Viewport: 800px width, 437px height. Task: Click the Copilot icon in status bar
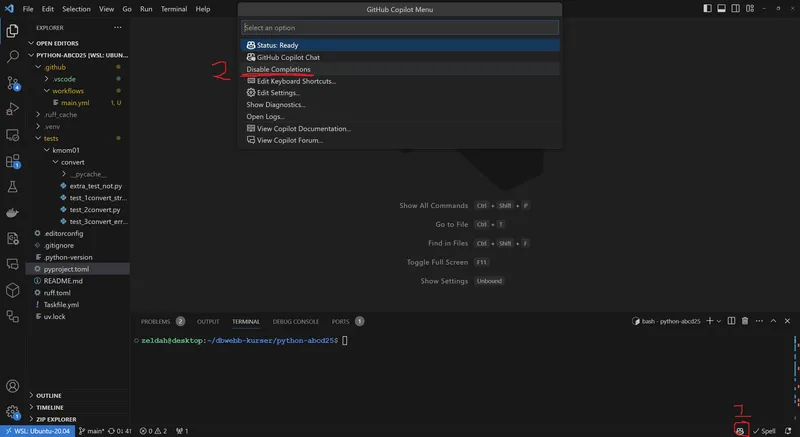(740, 431)
